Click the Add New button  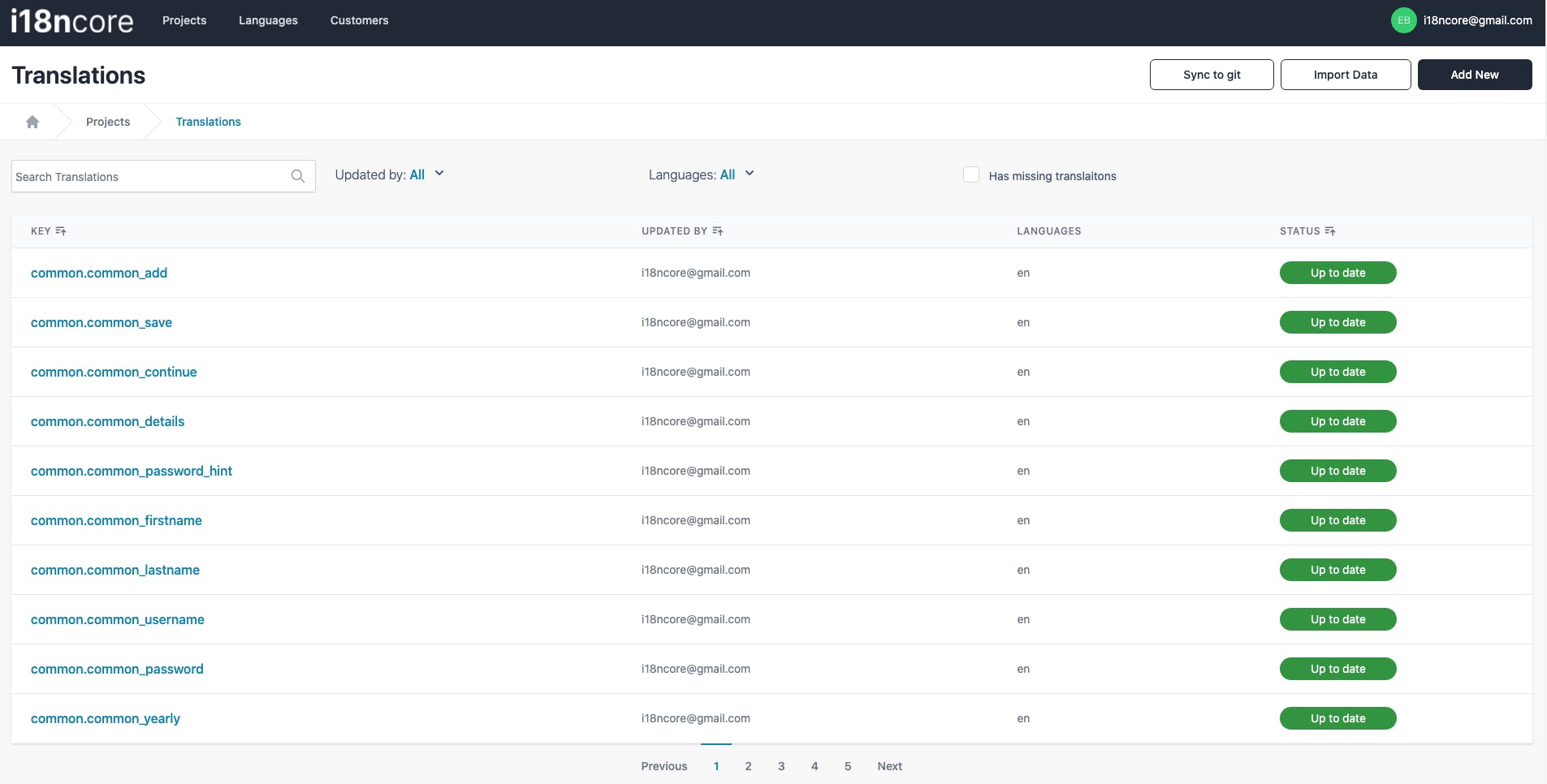click(1474, 75)
